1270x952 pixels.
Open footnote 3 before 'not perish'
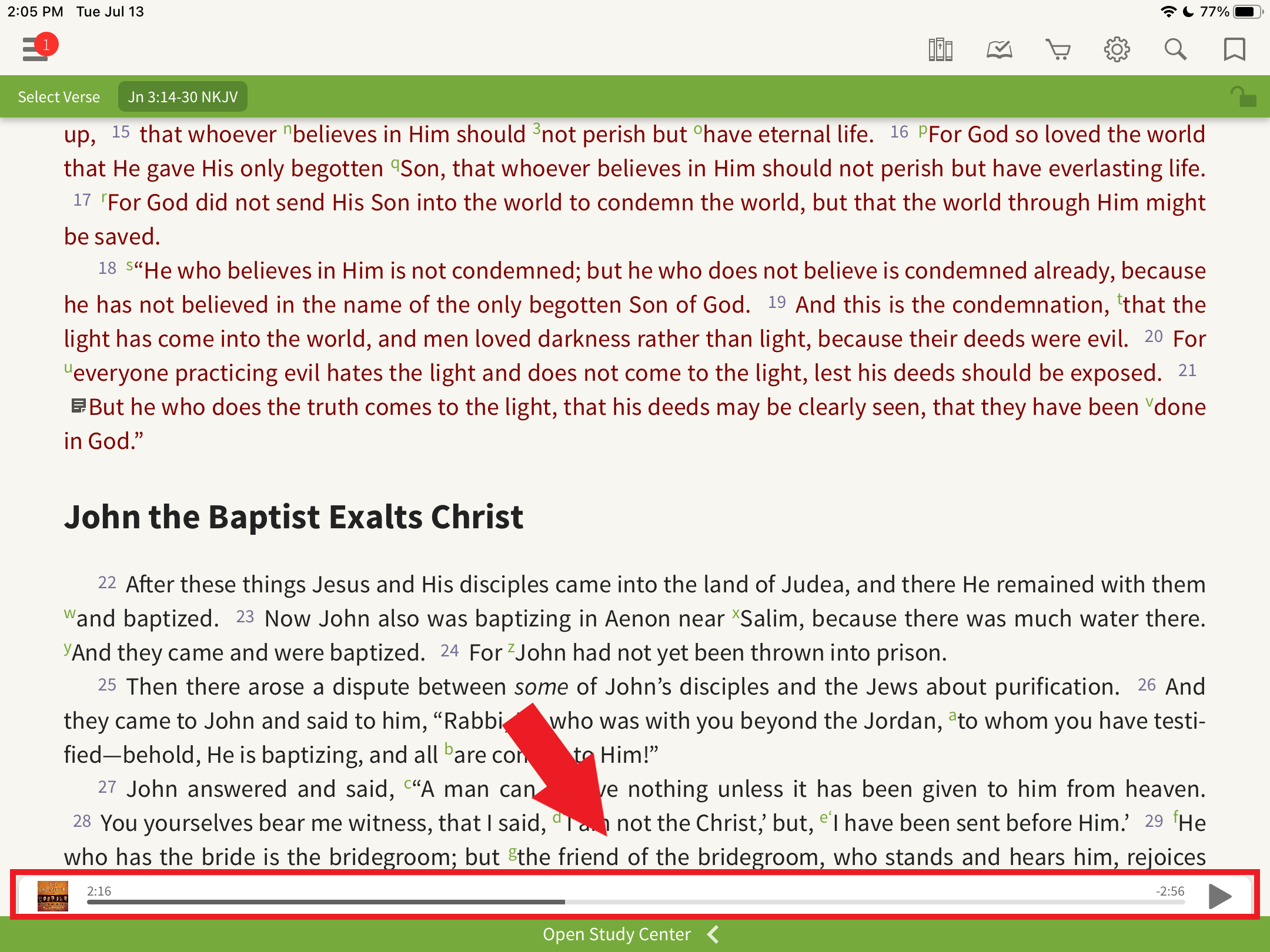(536, 128)
